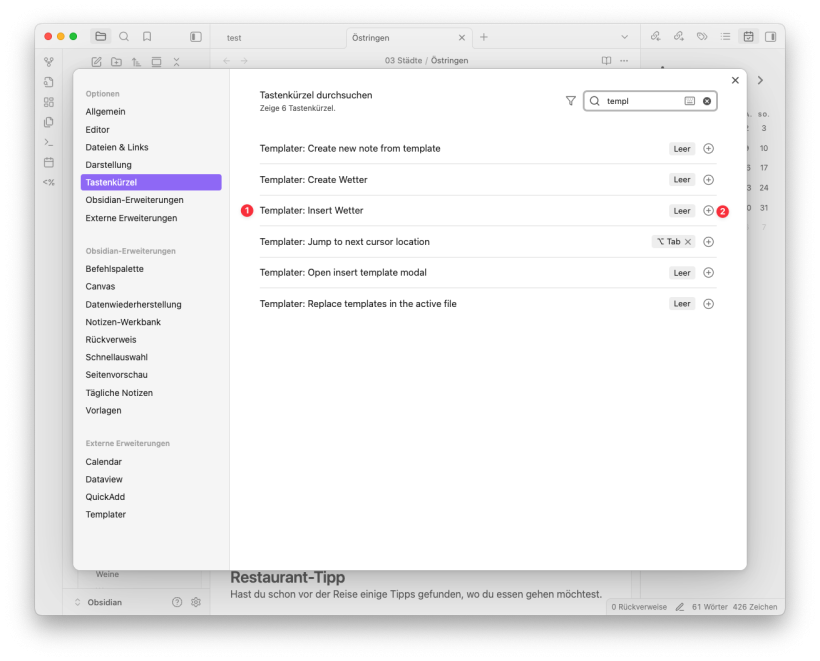Image resolution: width=820 pixels, height=661 pixels.
Task: Select the Tastenkürzel settings section
Action: pos(151,183)
